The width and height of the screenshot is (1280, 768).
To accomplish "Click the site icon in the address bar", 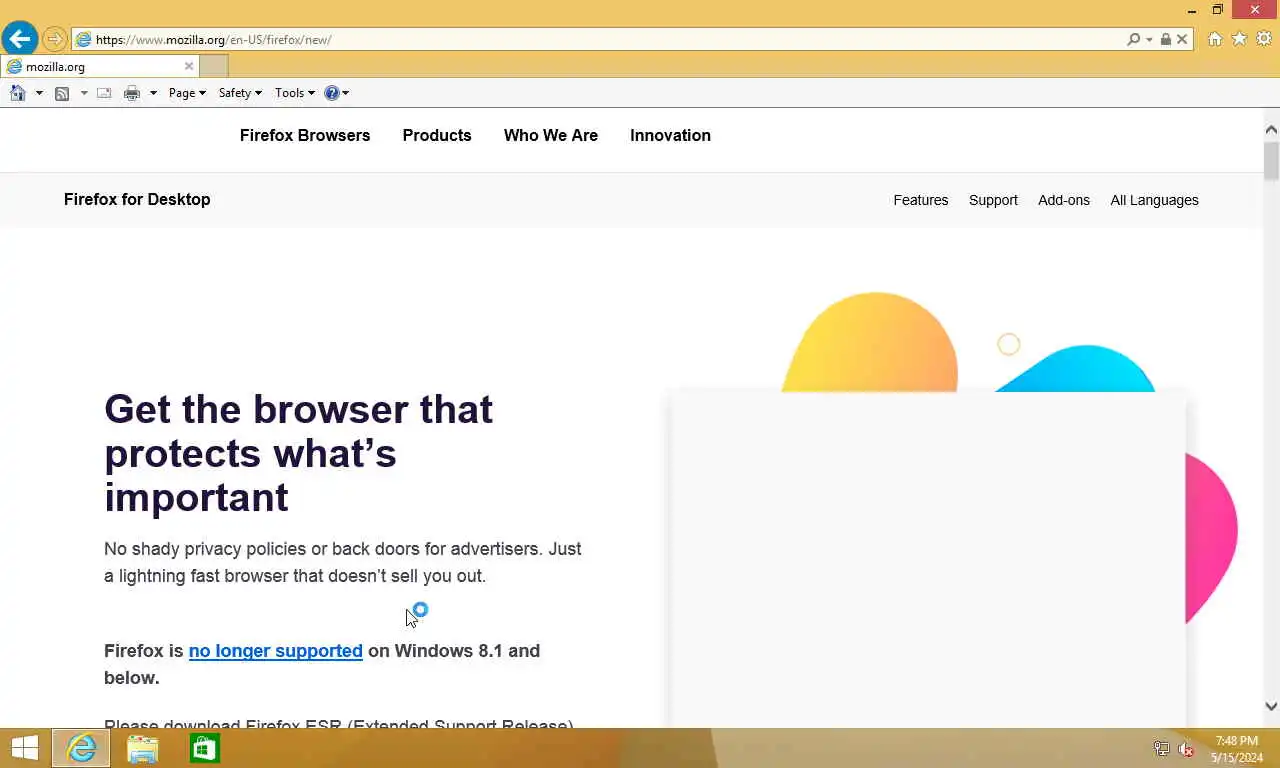I will pyautogui.click(x=84, y=40).
